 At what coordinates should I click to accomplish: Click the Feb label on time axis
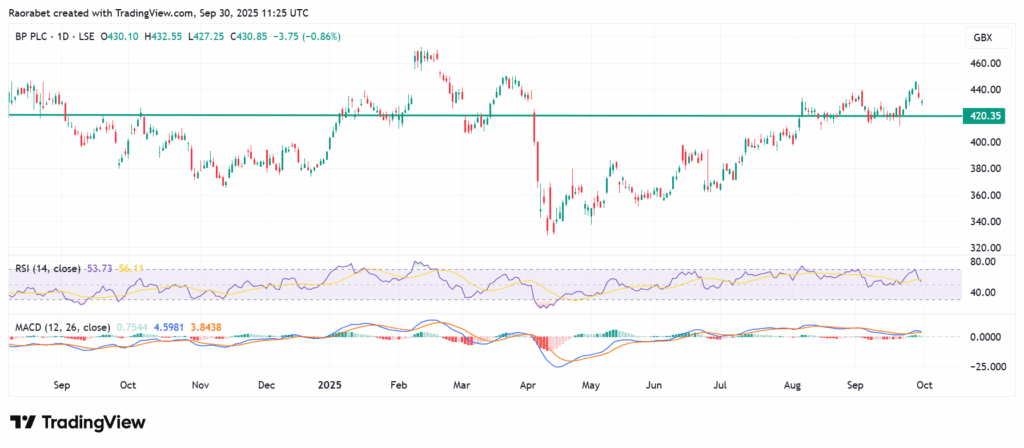pos(398,385)
